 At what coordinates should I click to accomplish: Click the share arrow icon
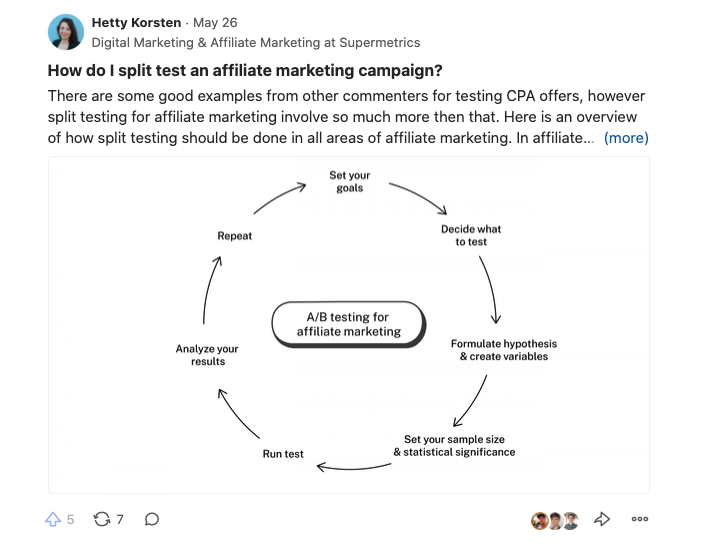(602, 519)
